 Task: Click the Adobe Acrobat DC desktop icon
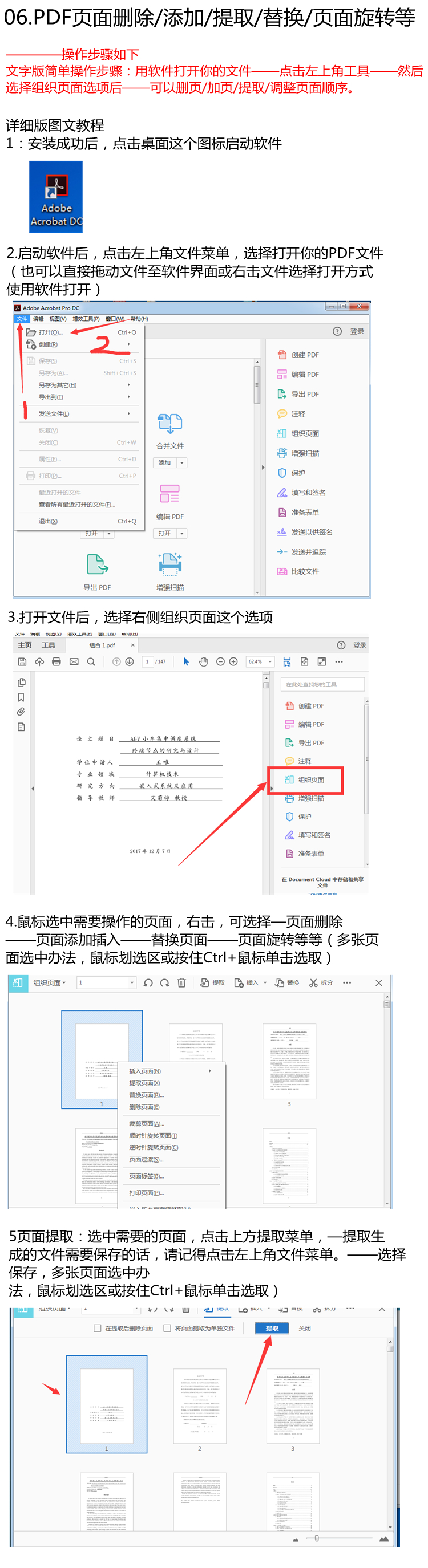[55, 196]
